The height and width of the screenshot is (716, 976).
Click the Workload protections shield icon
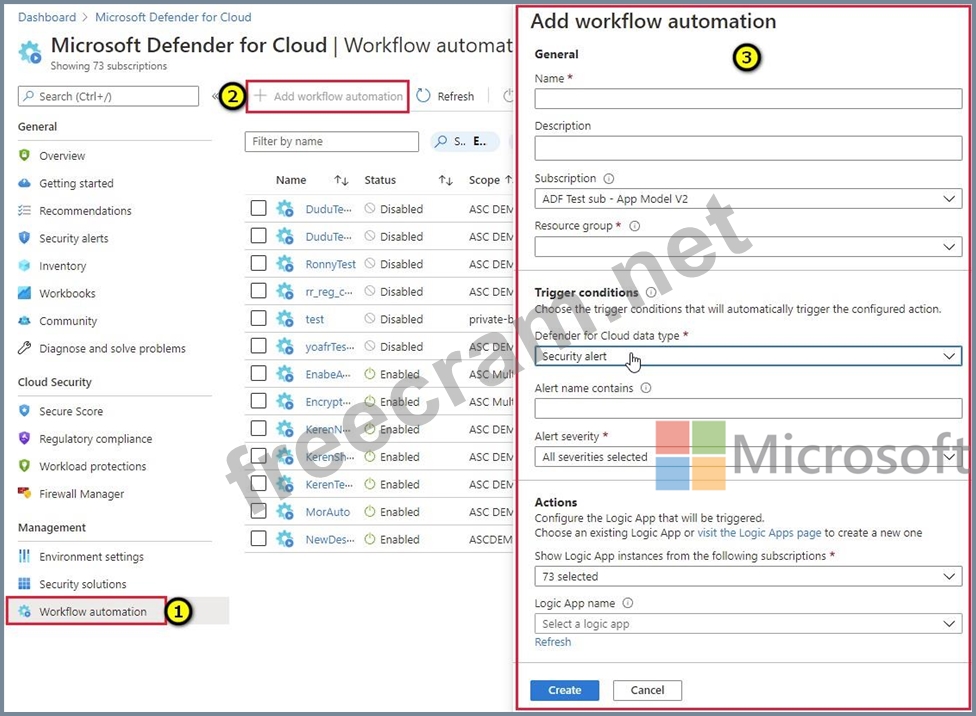(24, 466)
